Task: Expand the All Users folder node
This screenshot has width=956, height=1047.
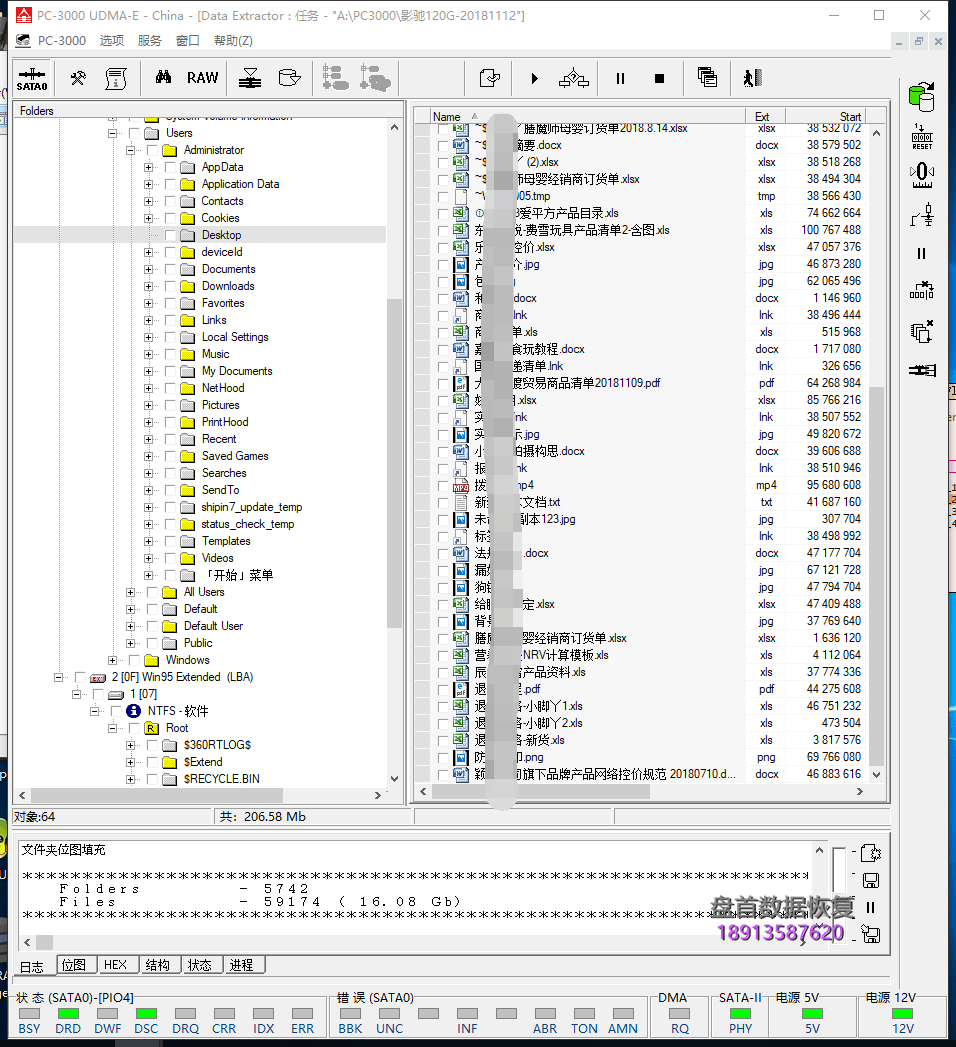Action: (x=130, y=592)
